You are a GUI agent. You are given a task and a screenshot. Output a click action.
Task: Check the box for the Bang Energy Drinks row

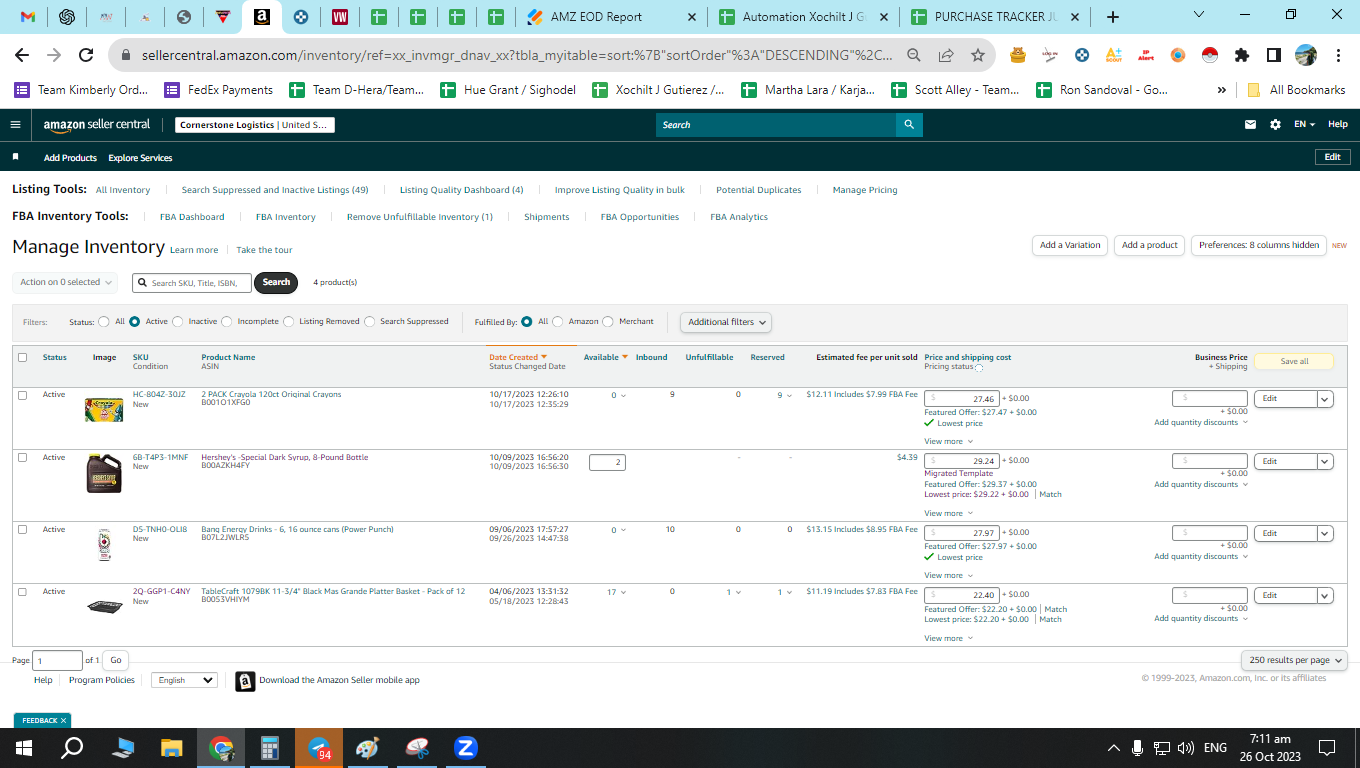(x=22, y=529)
